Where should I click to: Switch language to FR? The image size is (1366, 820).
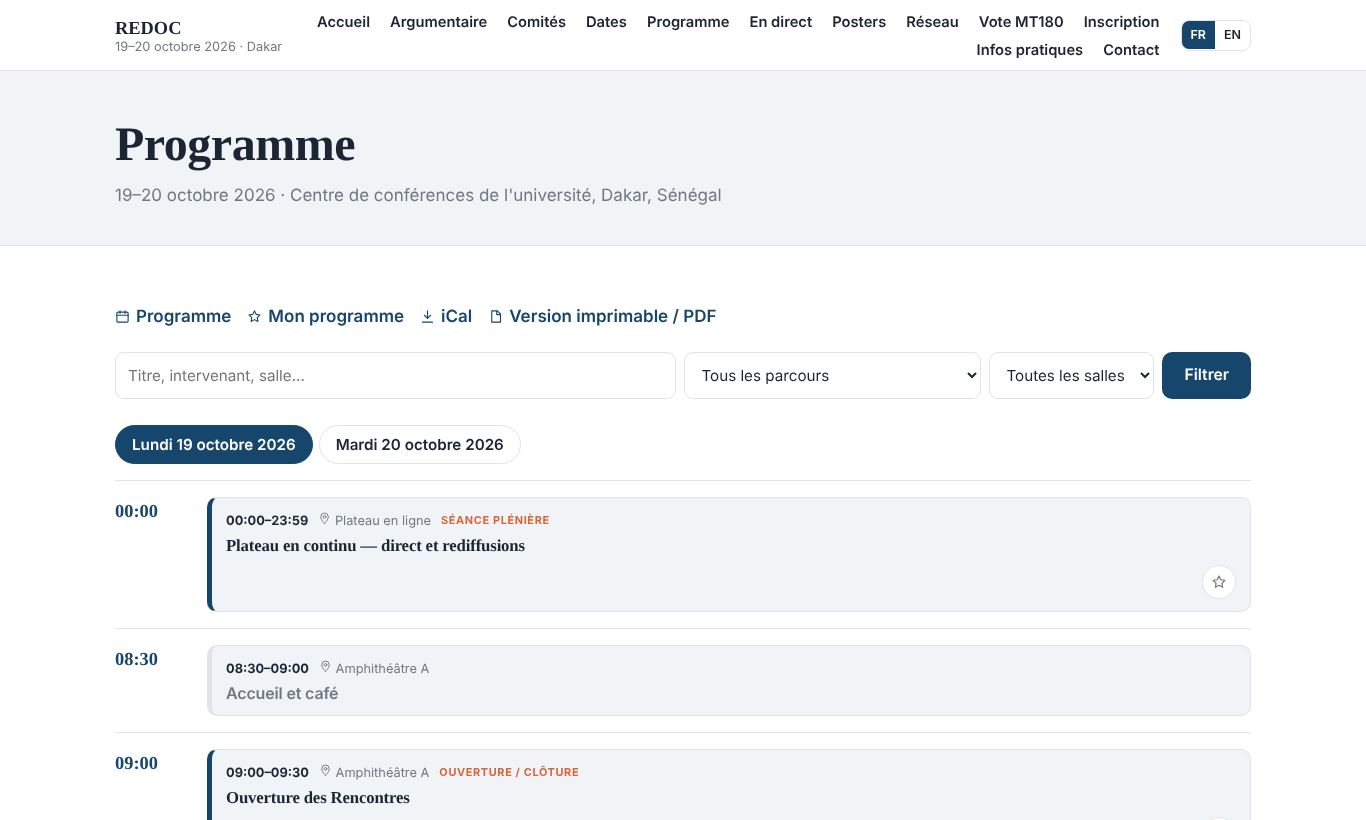[1198, 35]
